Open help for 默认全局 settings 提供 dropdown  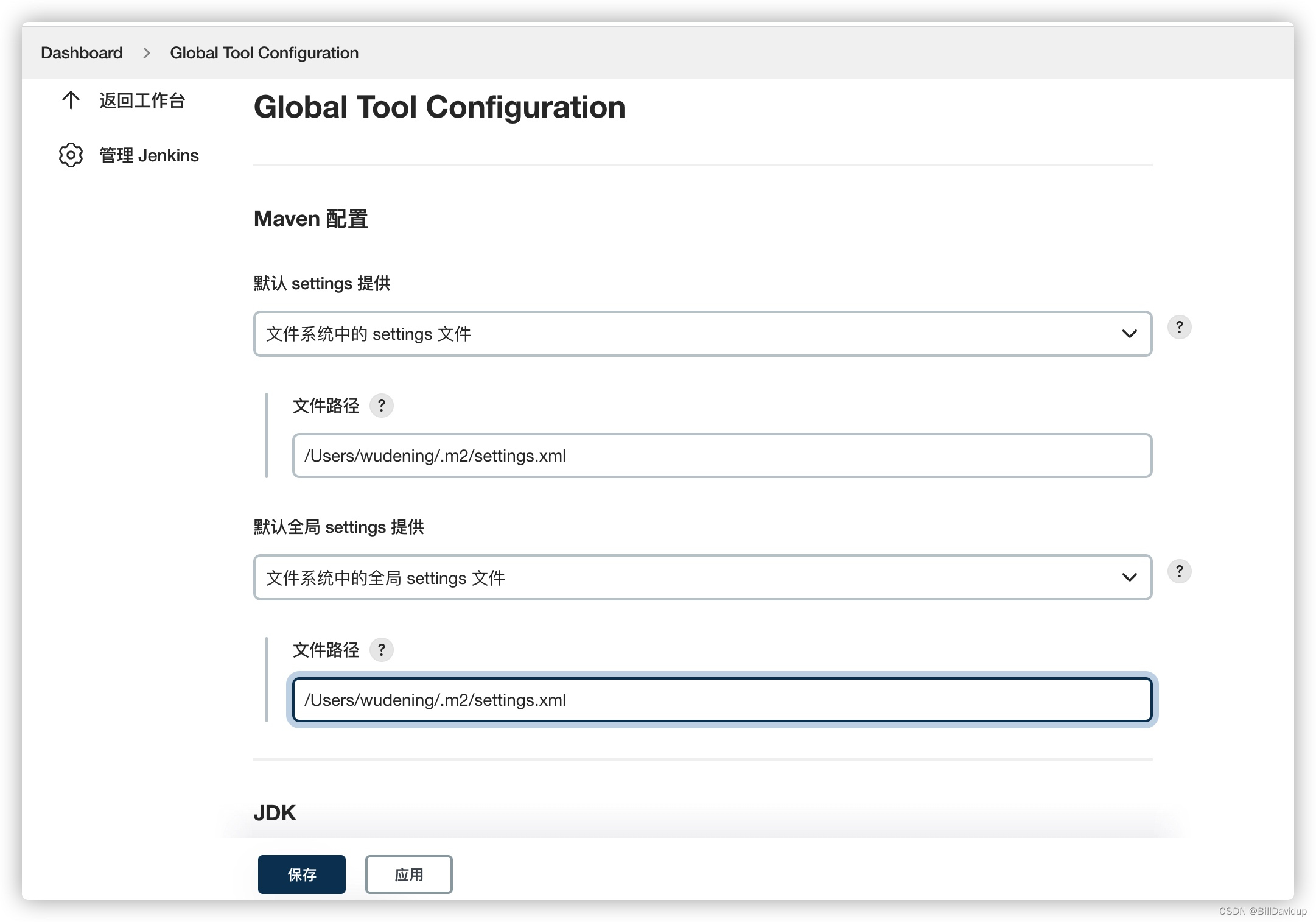point(1179,572)
